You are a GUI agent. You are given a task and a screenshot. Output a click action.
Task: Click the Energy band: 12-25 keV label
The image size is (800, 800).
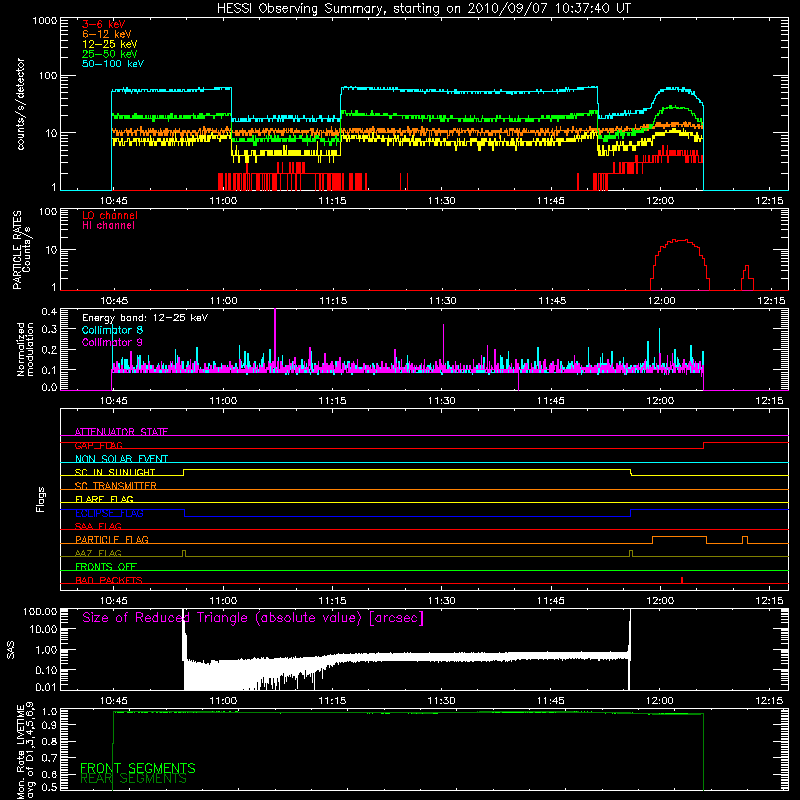pos(145,318)
